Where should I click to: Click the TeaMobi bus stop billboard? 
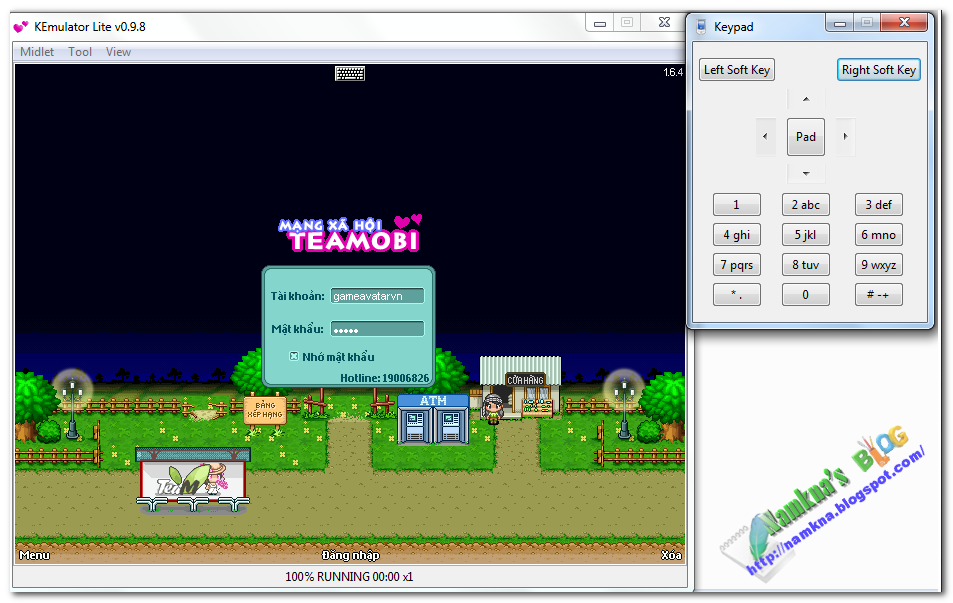193,480
